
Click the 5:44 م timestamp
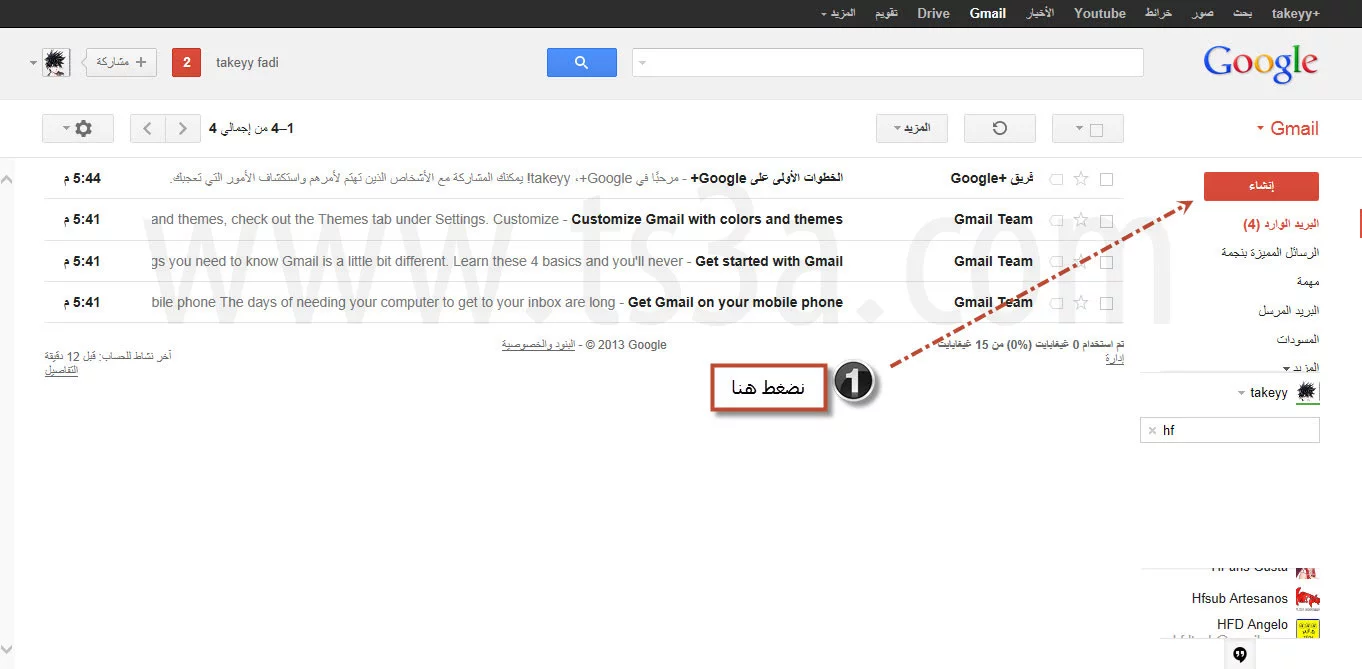tap(82, 179)
